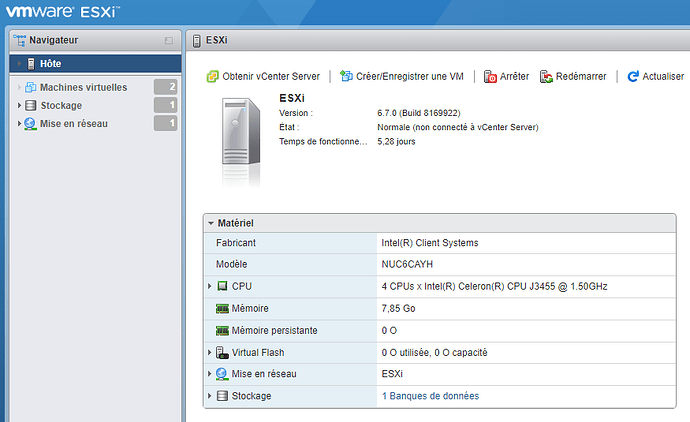Click the Redémarrer reboot icon
Screen dimensions: 690x422
point(546,77)
